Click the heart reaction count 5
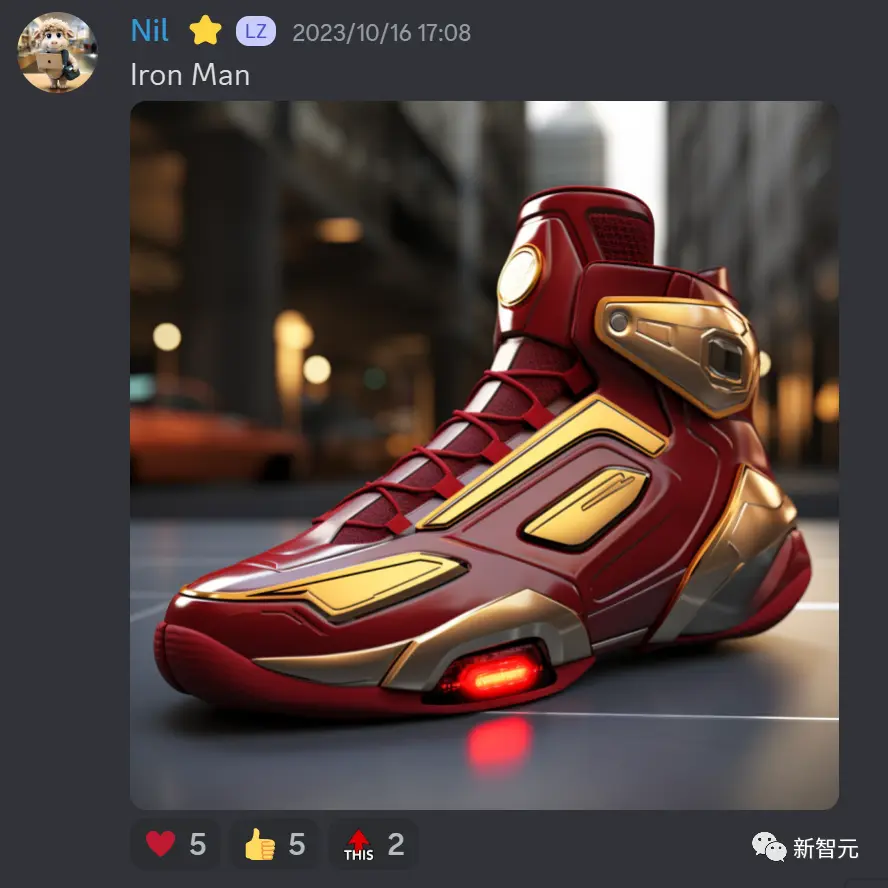This screenshot has height=888, width=888. coord(197,844)
